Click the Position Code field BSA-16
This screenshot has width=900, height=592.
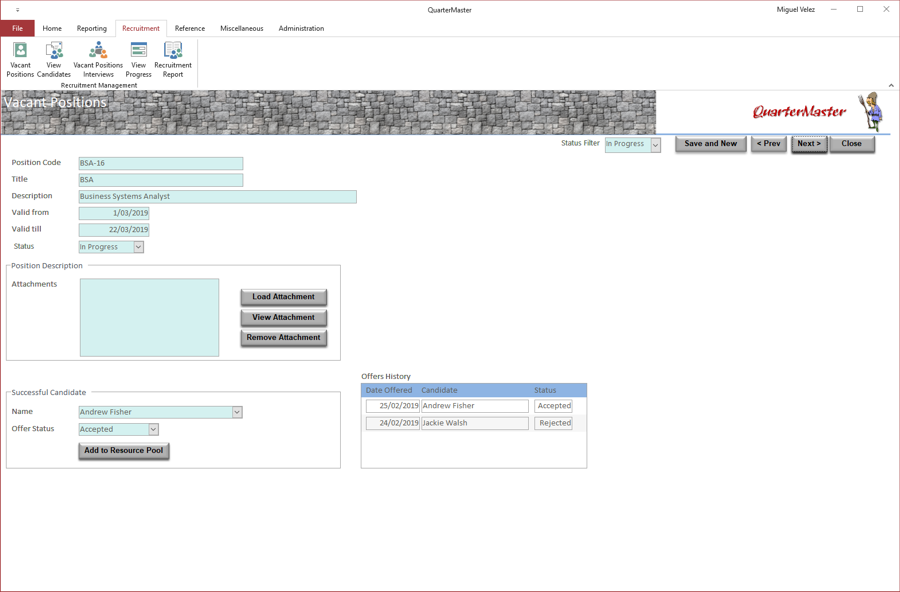pos(161,164)
